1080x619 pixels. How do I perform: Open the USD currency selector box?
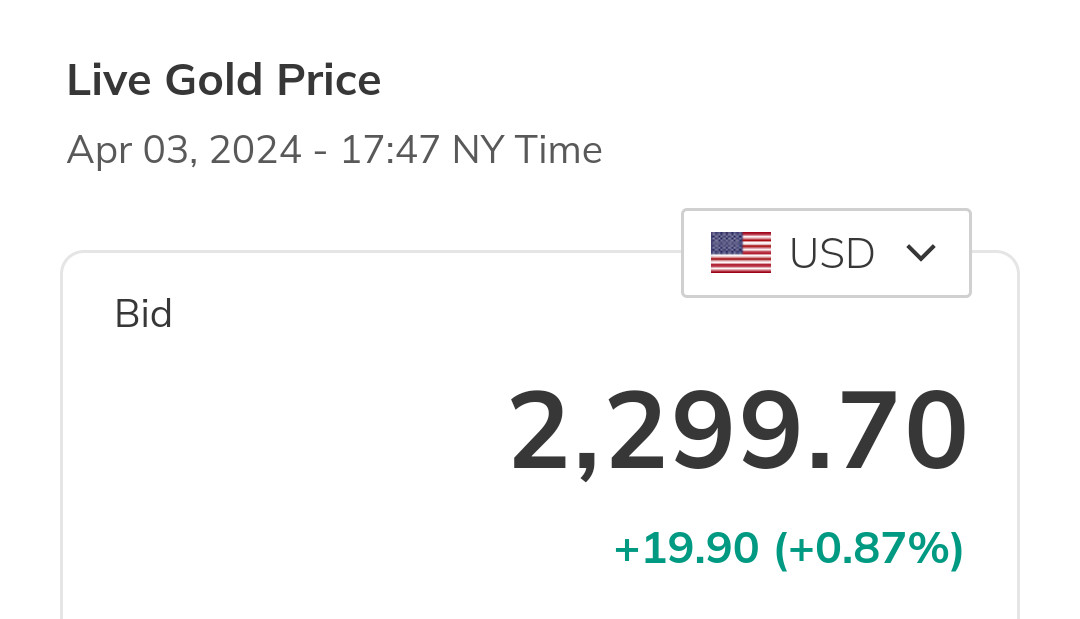pyautogui.click(x=826, y=253)
